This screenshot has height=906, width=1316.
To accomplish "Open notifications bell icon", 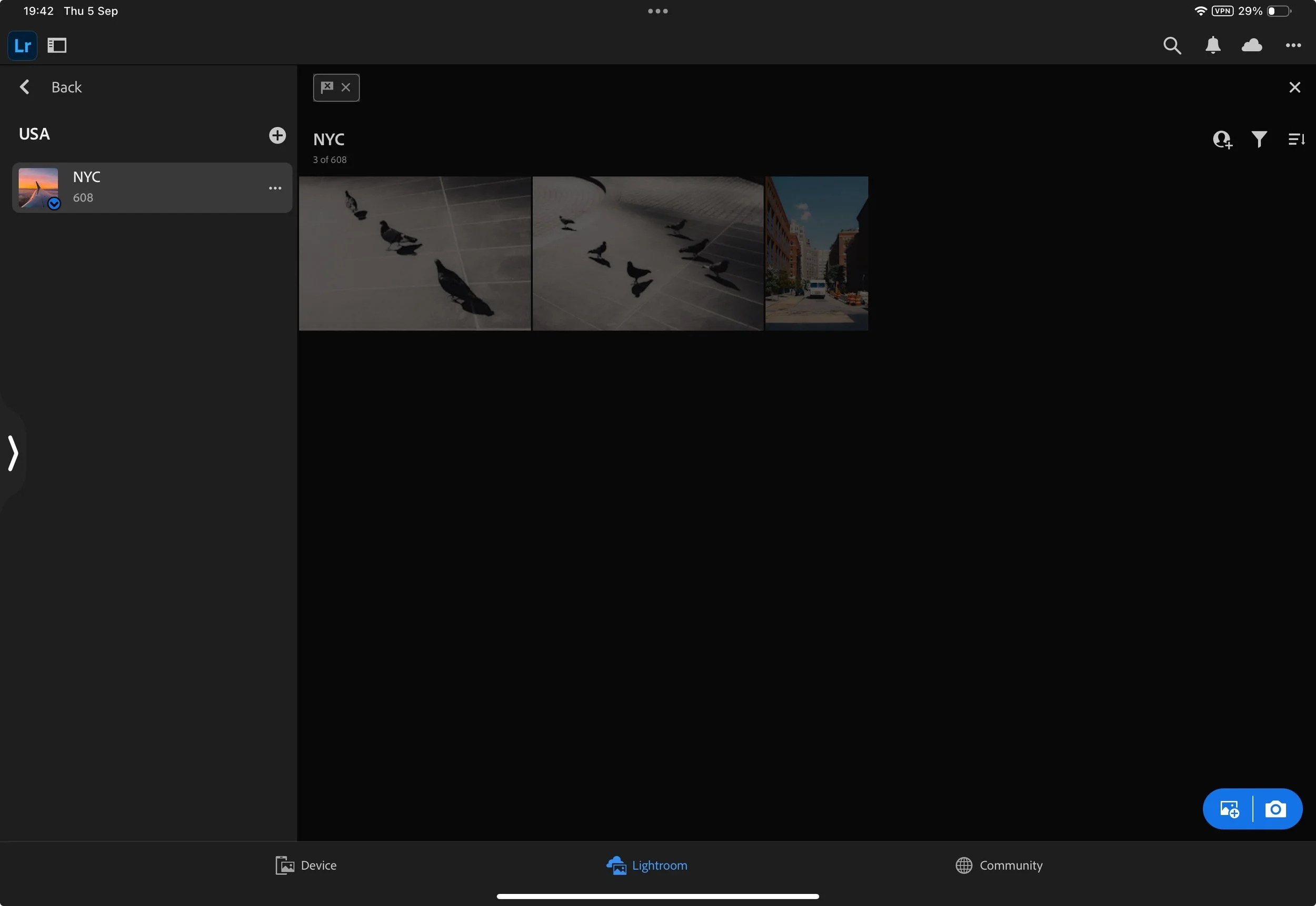I will (1213, 45).
